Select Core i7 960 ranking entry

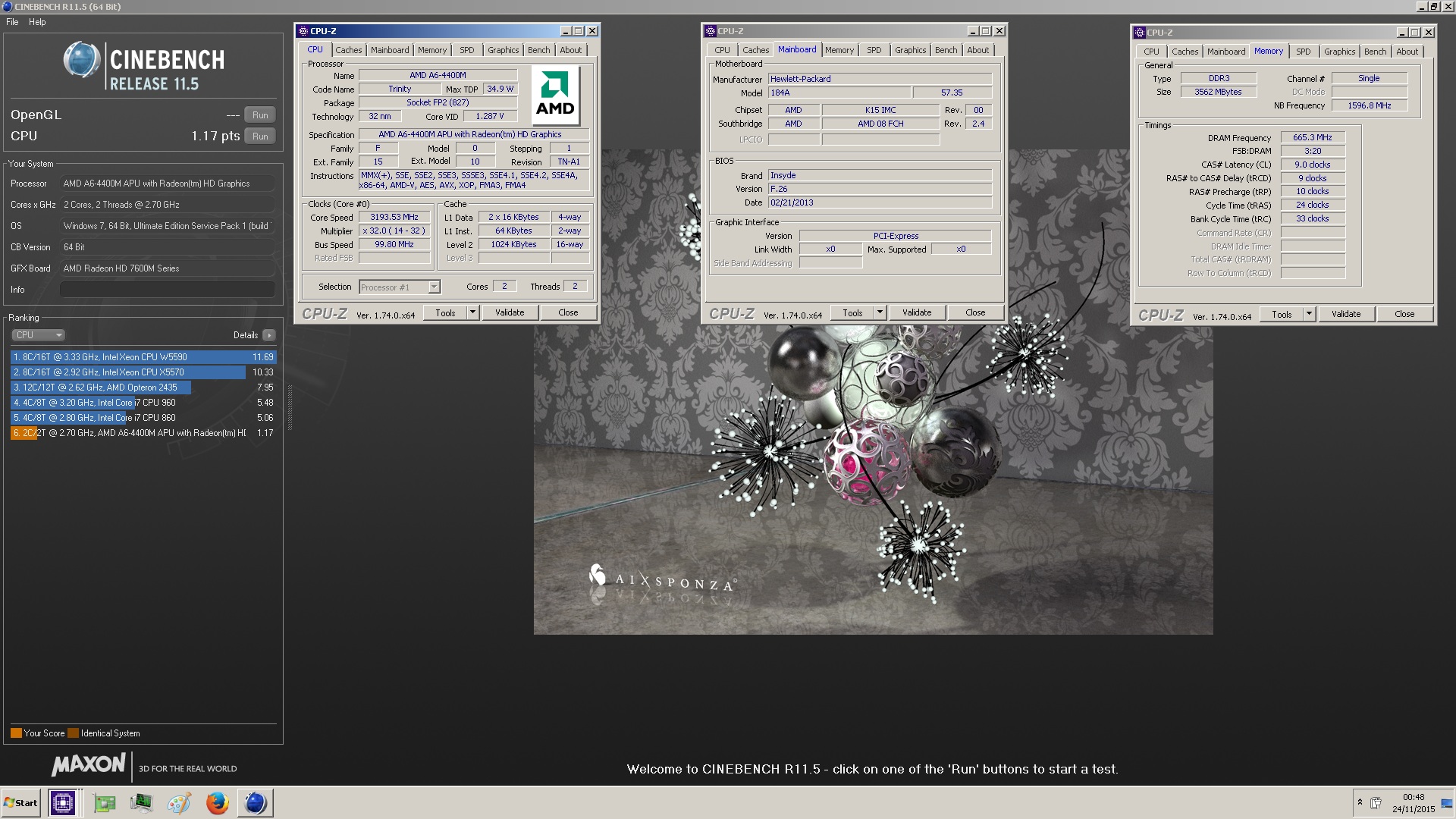point(143,403)
